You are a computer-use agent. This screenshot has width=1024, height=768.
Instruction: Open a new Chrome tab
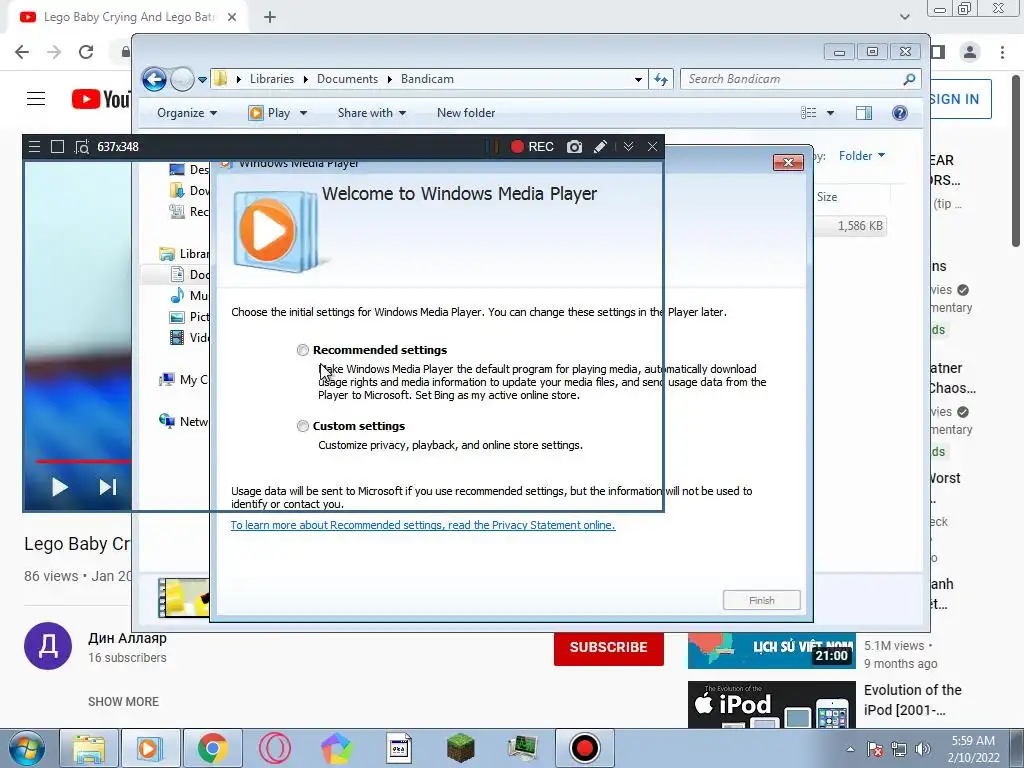(270, 18)
